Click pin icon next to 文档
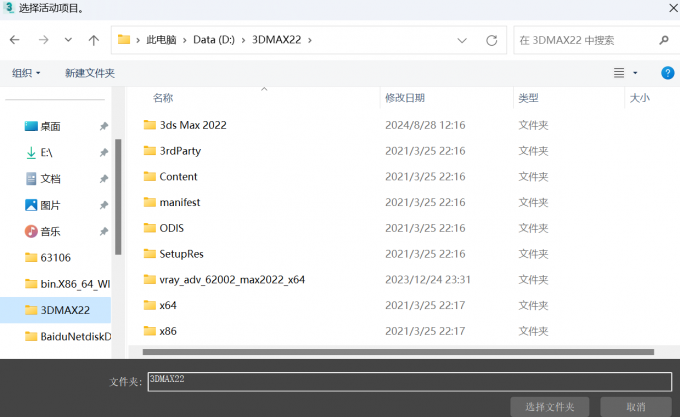Screen dimensions: 680x417 [104, 179]
